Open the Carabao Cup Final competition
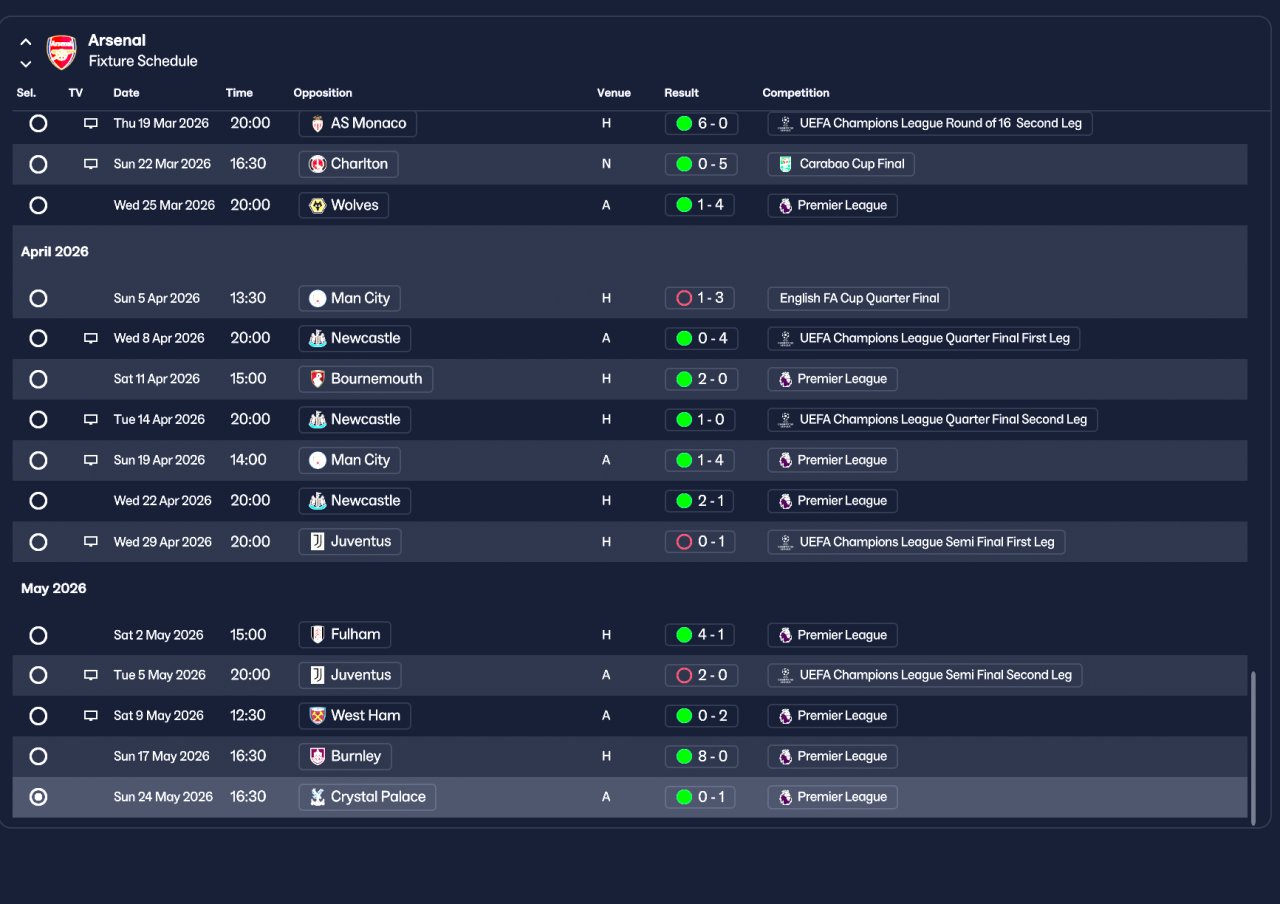Screen dimensions: 1280x904 tap(841, 164)
